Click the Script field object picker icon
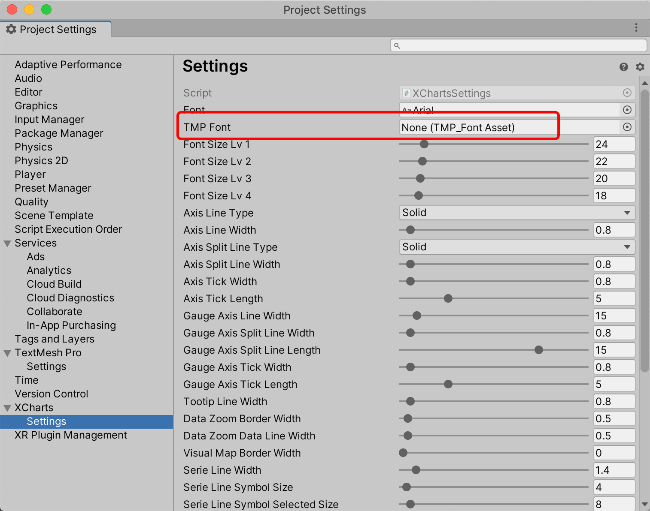The image size is (650, 511). point(627,93)
